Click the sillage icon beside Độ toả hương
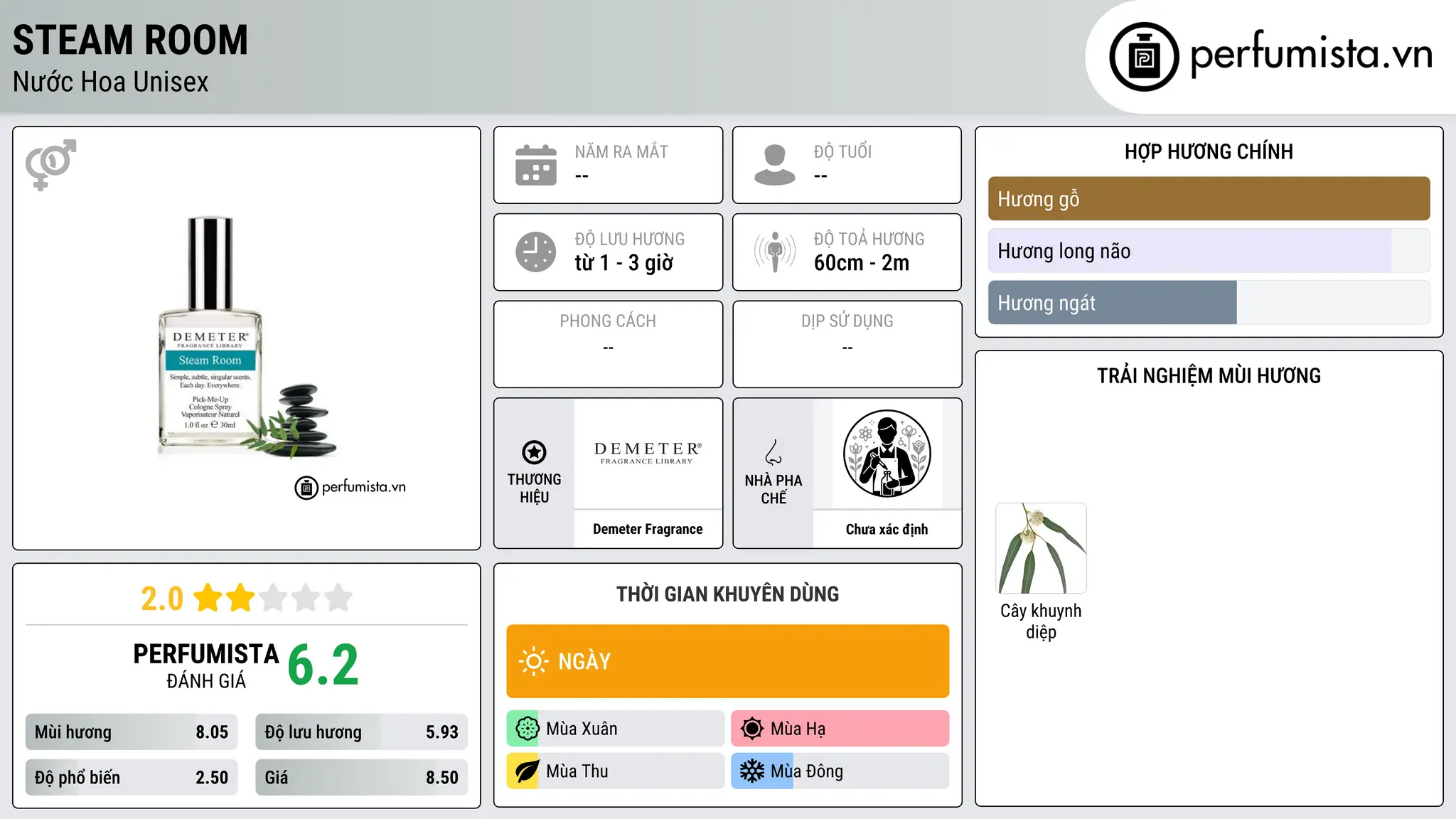The width and height of the screenshot is (1456, 819). point(775,252)
